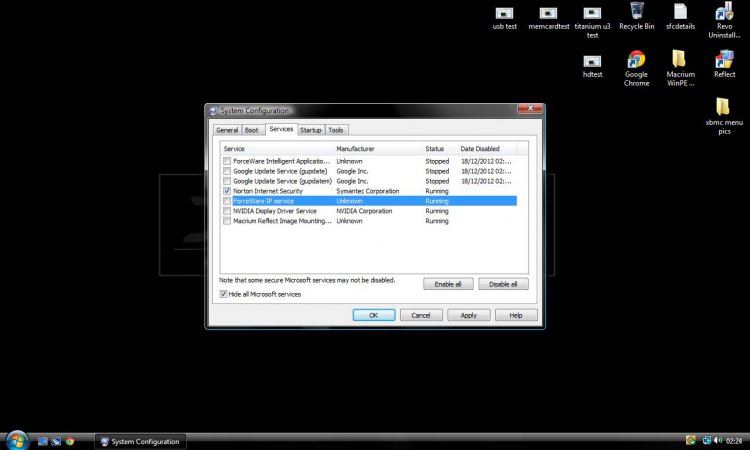Toggle Hide all Microsoft services checkbox
Screen dimensions: 750x450
pos(224,294)
